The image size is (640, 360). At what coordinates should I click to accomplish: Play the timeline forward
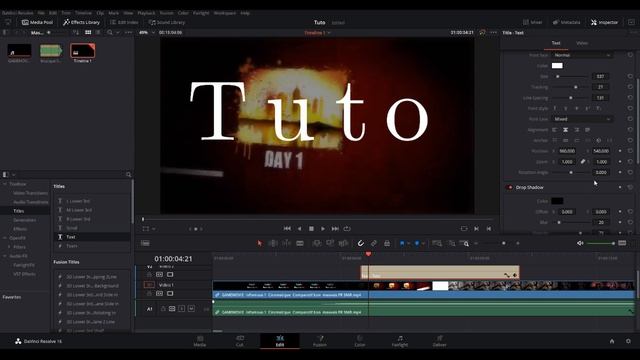coord(323,229)
